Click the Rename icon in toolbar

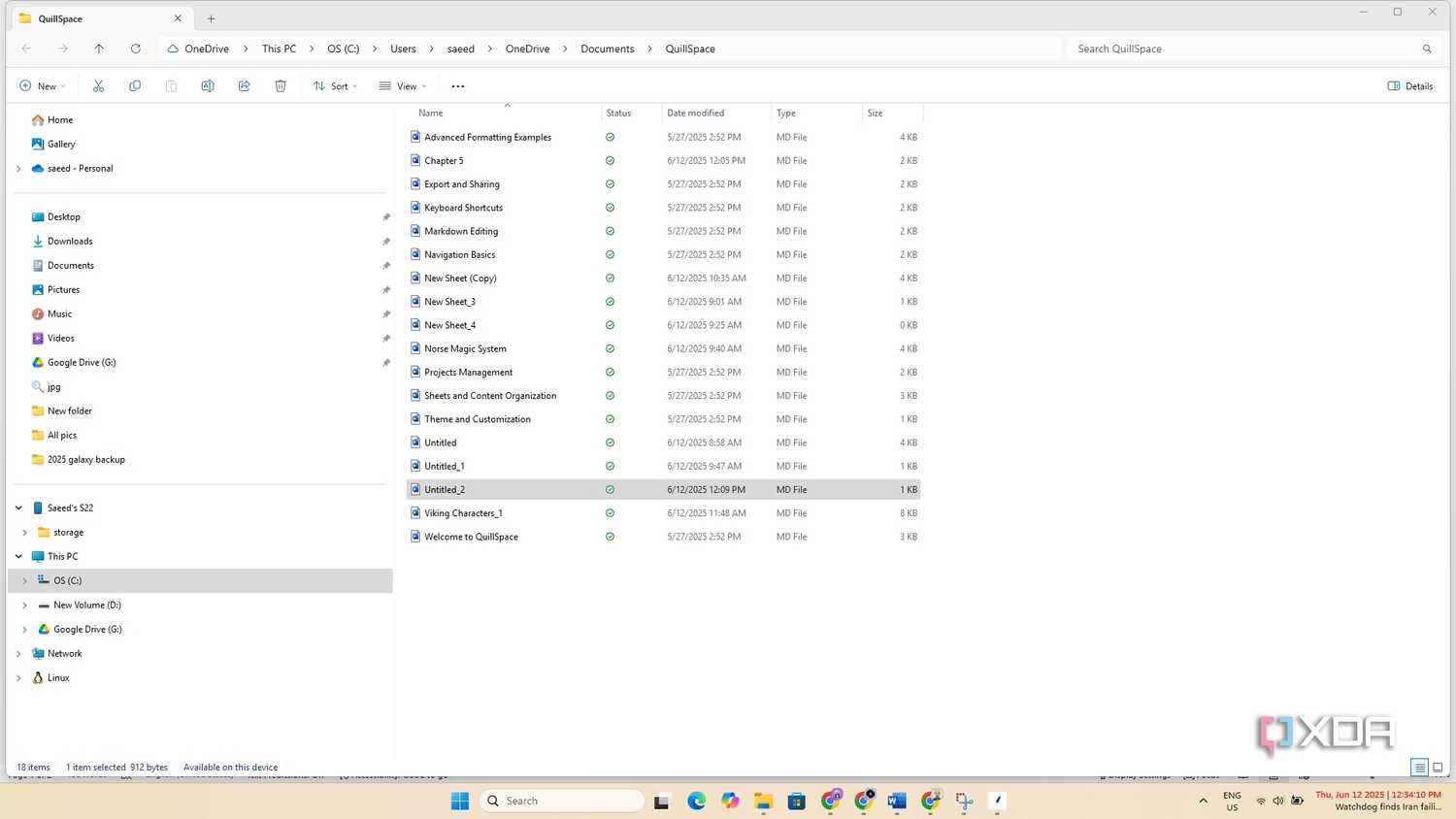(208, 86)
